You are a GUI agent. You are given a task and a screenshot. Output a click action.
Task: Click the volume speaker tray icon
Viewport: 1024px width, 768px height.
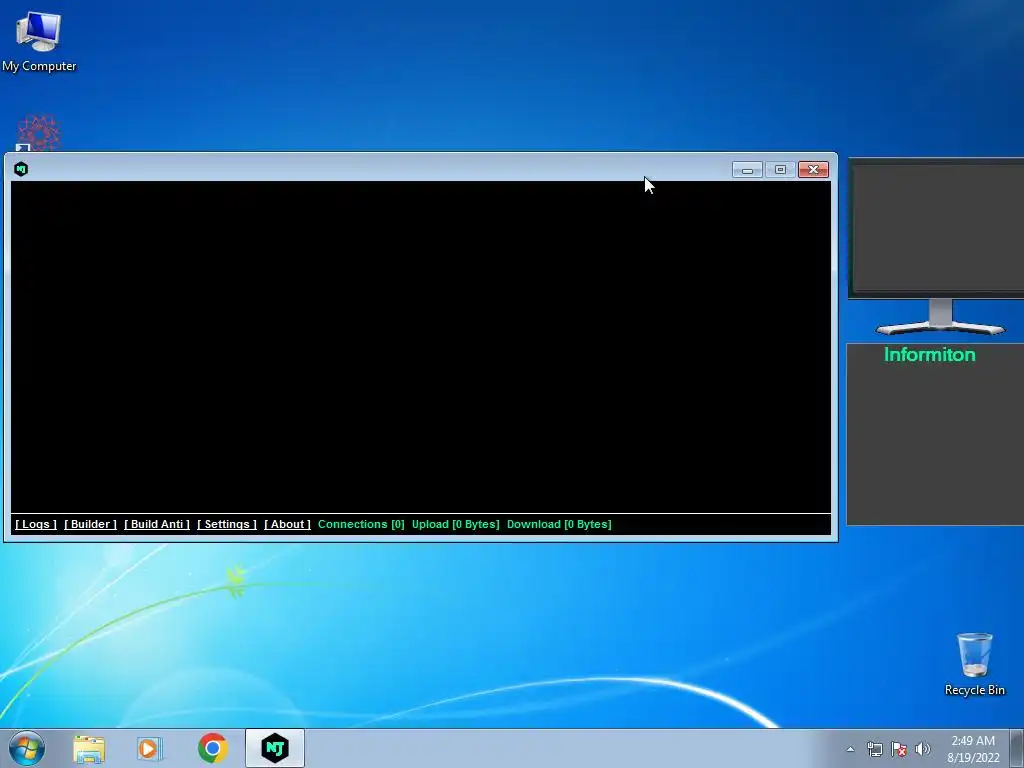point(923,749)
